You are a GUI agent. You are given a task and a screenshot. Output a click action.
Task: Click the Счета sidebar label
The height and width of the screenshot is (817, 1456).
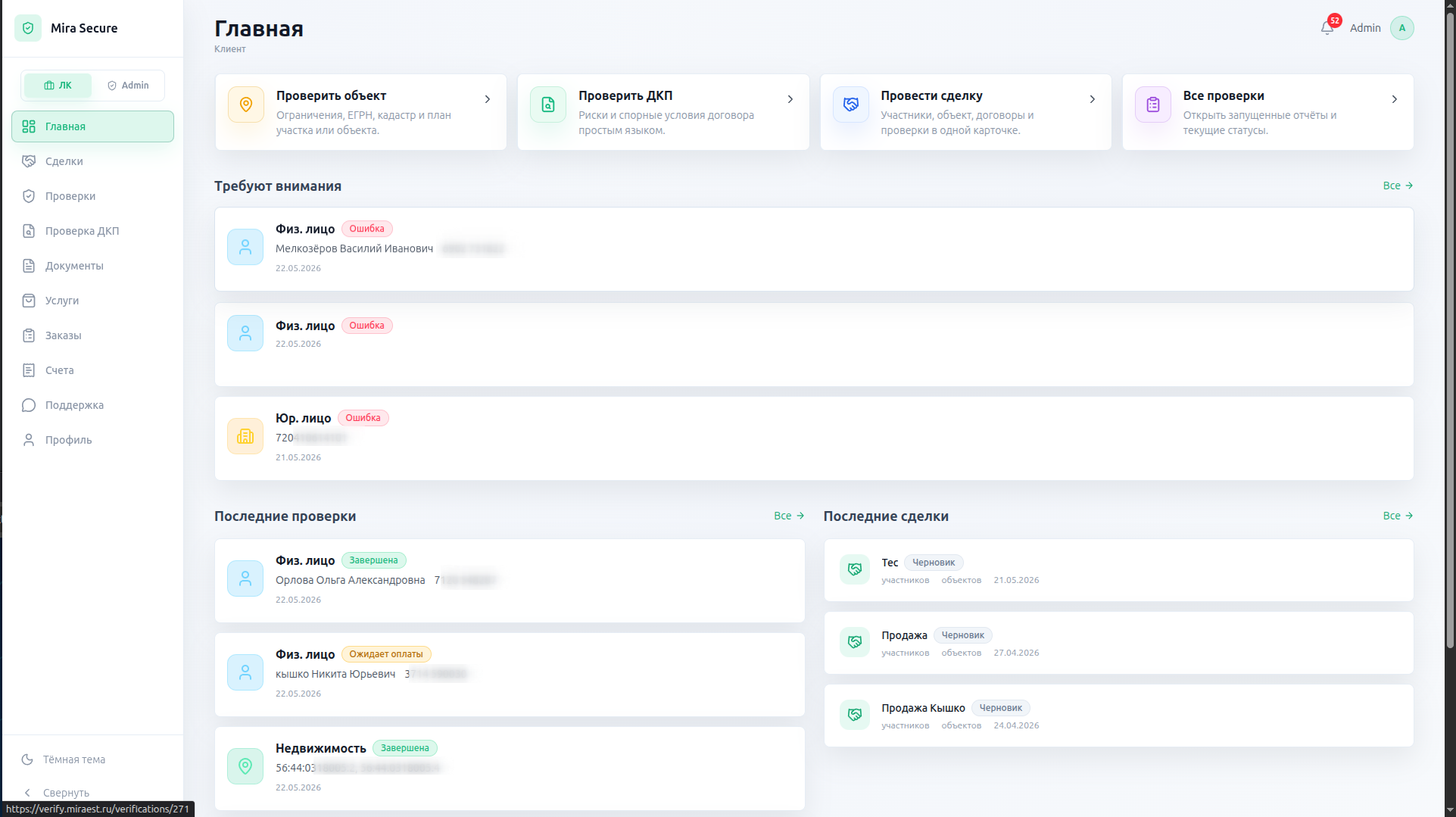(x=60, y=370)
